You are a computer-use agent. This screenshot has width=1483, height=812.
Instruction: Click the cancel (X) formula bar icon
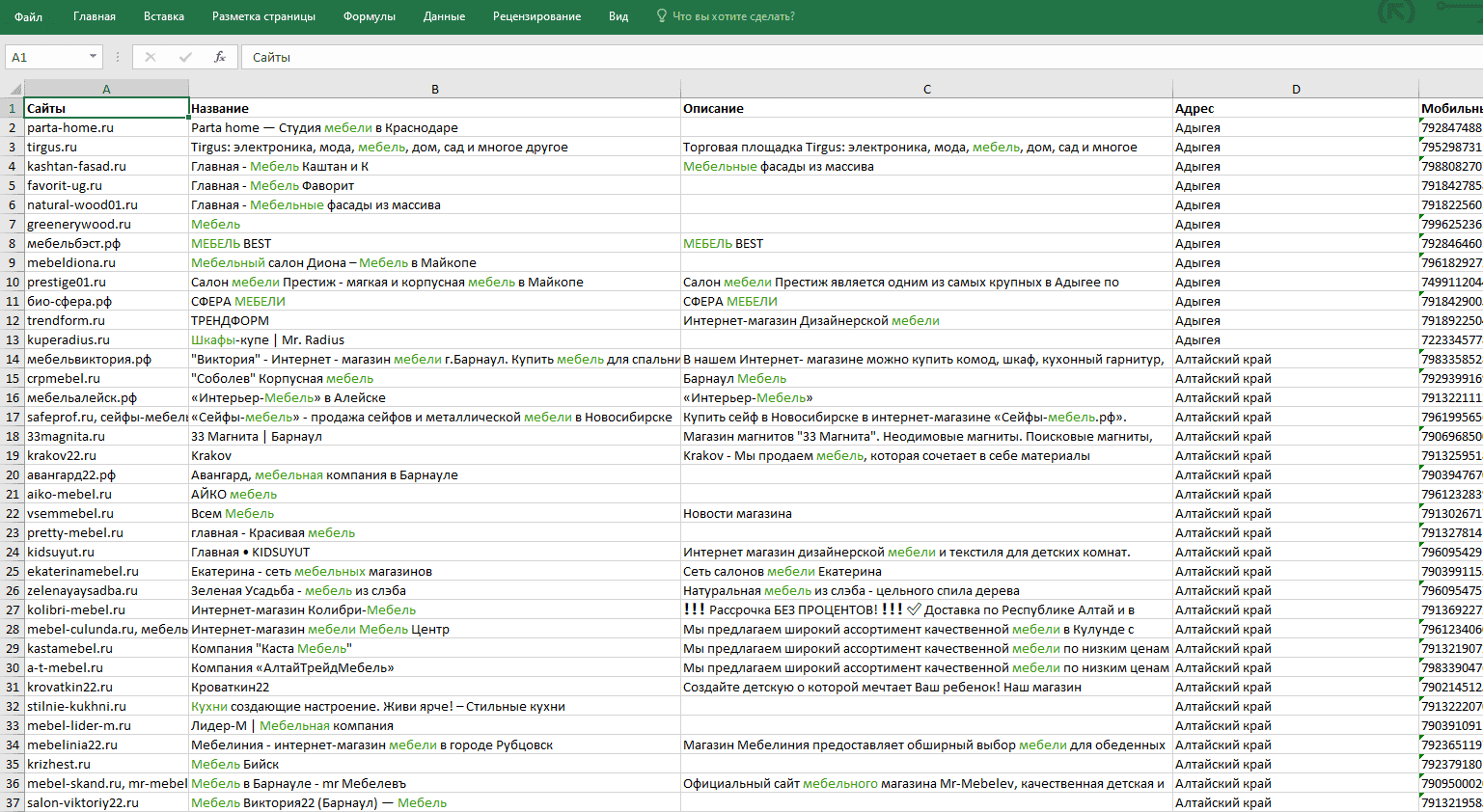pyautogui.click(x=151, y=57)
